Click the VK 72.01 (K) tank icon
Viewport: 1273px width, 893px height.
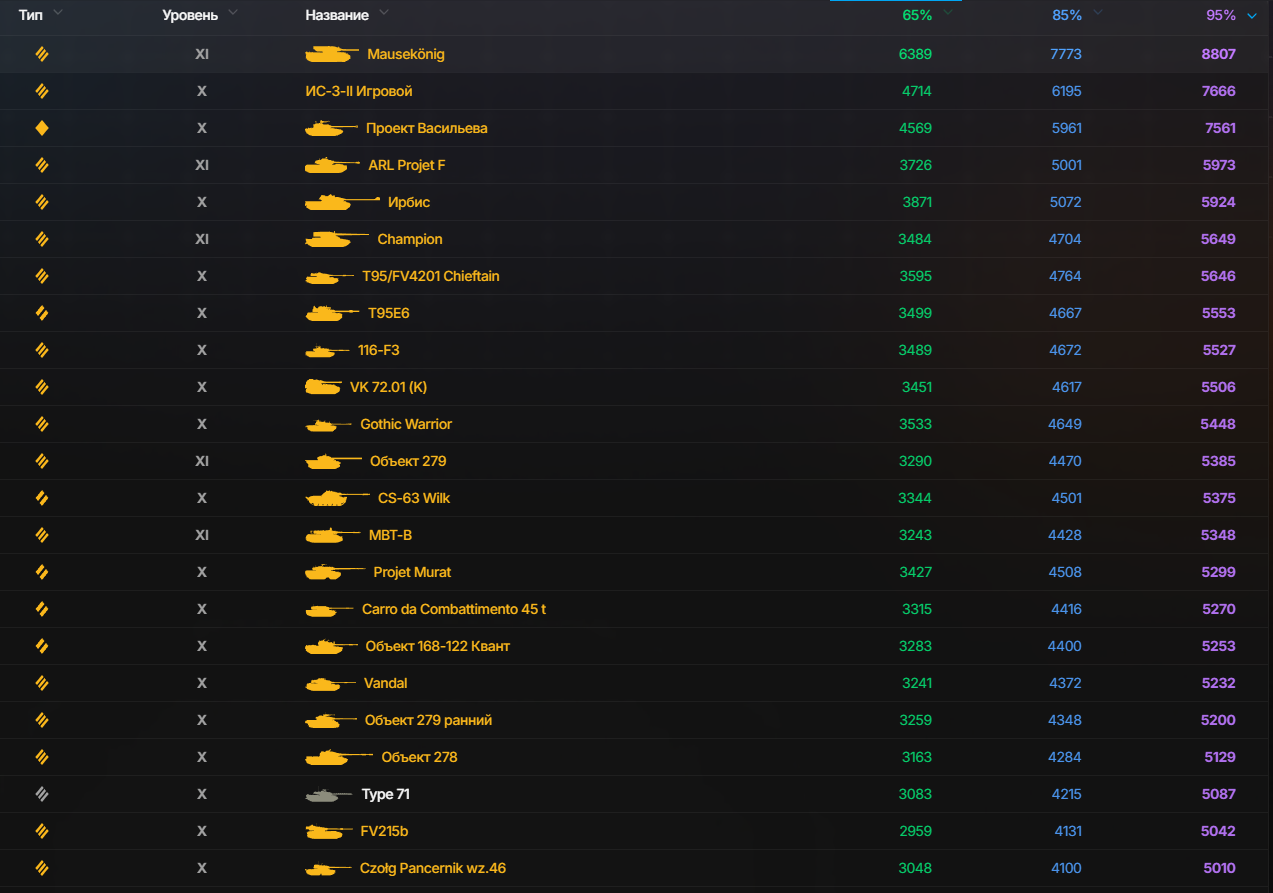(323, 387)
